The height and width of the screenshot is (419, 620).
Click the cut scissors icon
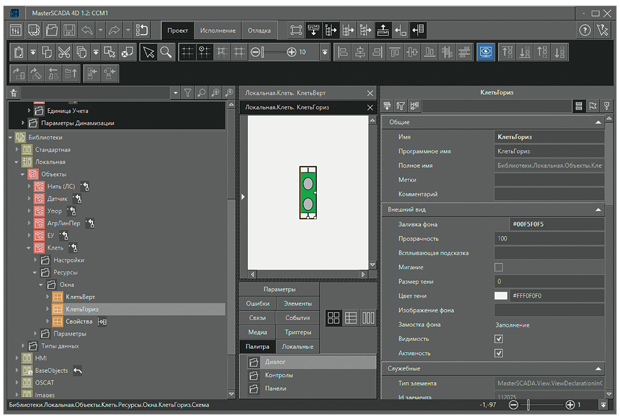click(64, 52)
